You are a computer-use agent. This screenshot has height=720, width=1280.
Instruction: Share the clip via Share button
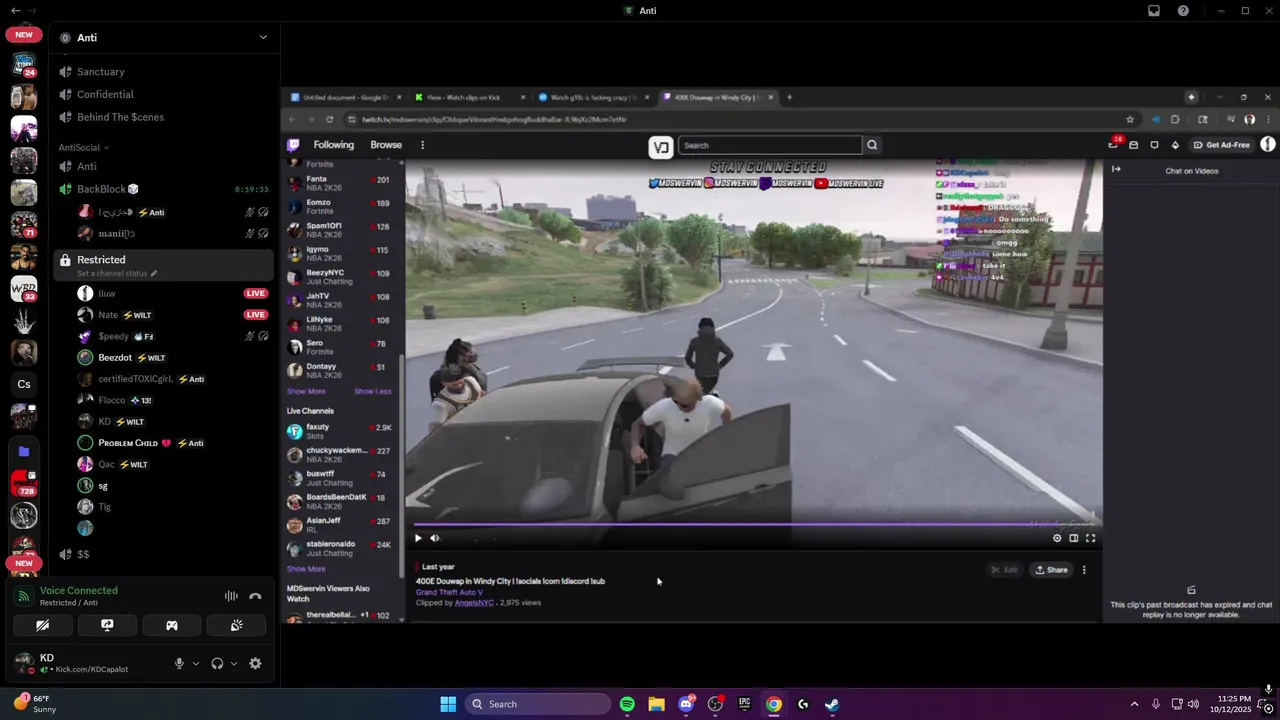pyautogui.click(x=1051, y=570)
